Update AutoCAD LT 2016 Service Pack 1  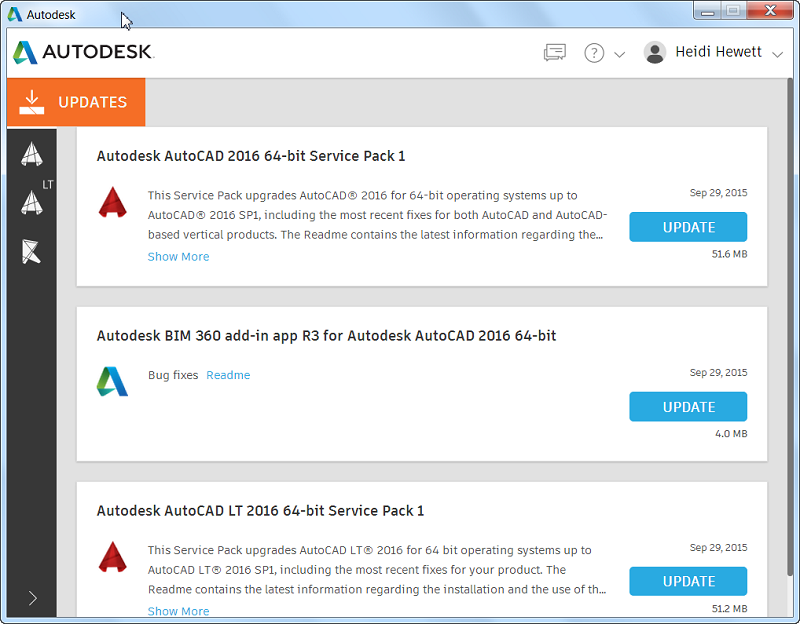(688, 581)
